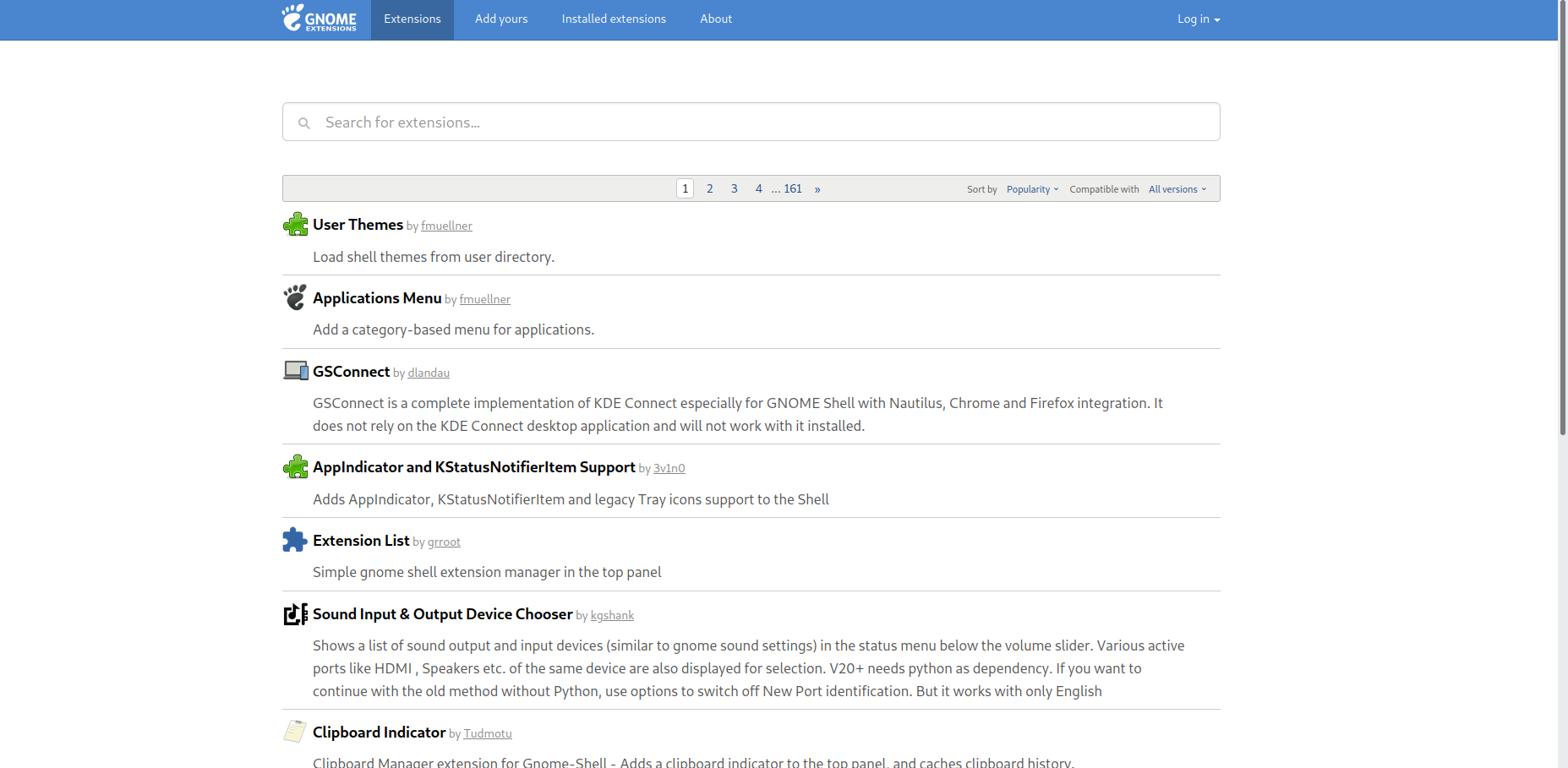Open the Extension List title
The image size is (1568, 768).
click(x=361, y=541)
